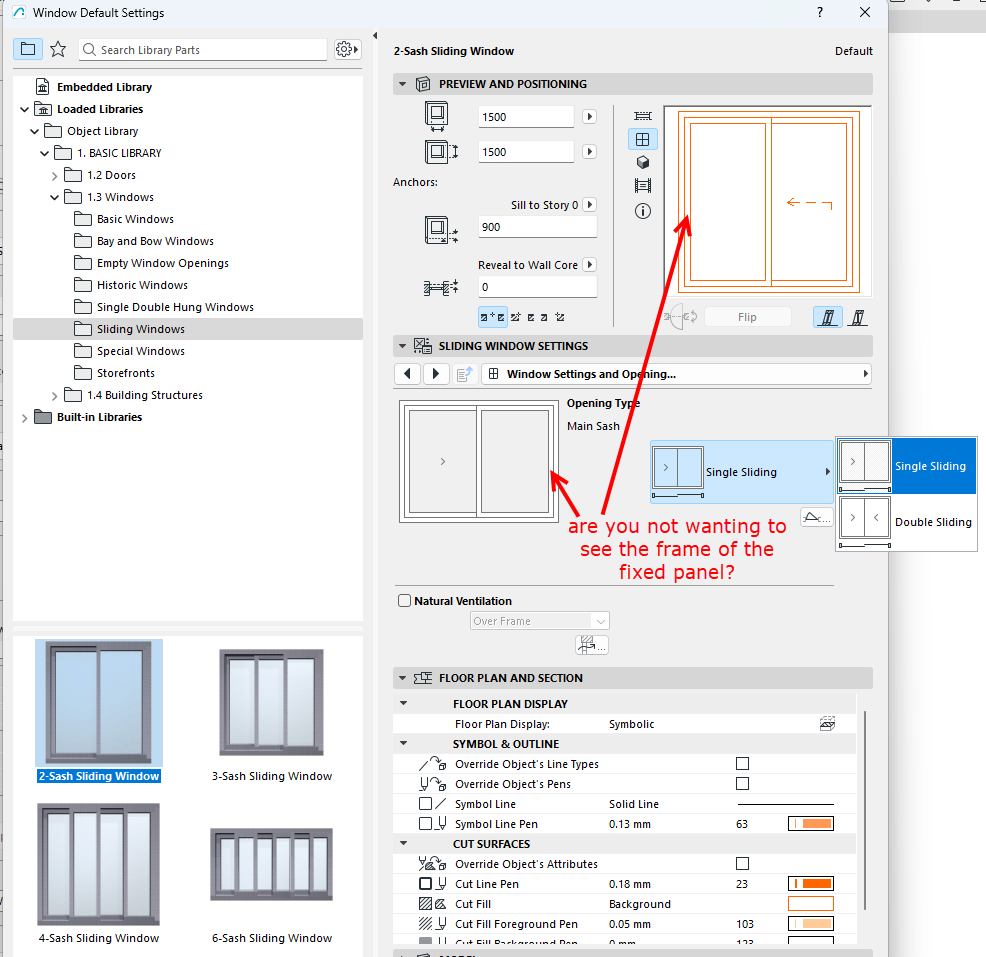Click the height dimension icon

pyautogui.click(x=441, y=152)
